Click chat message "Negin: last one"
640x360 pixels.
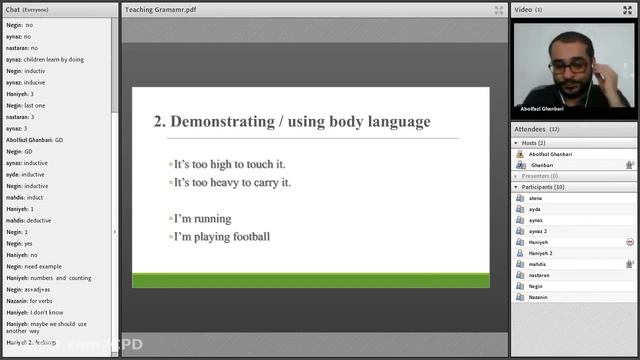click(x=25, y=105)
